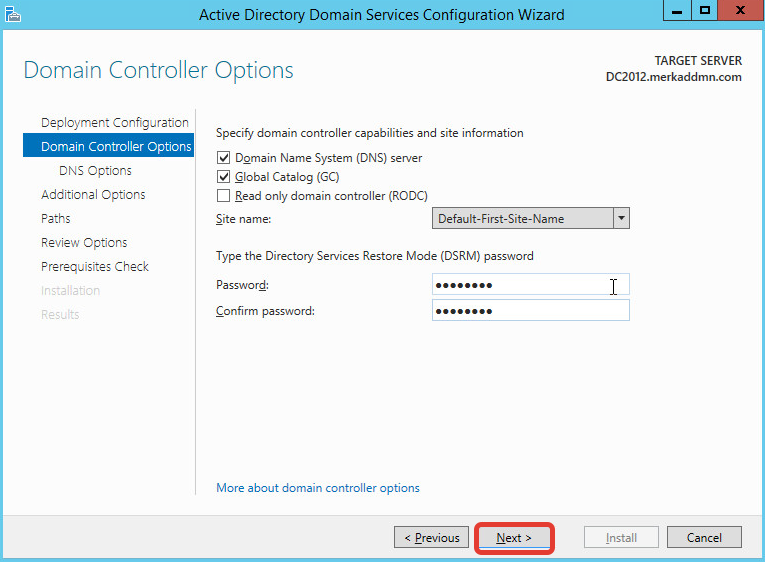Click the Install button
This screenshot has height=562, width=765.
[621, 537]
